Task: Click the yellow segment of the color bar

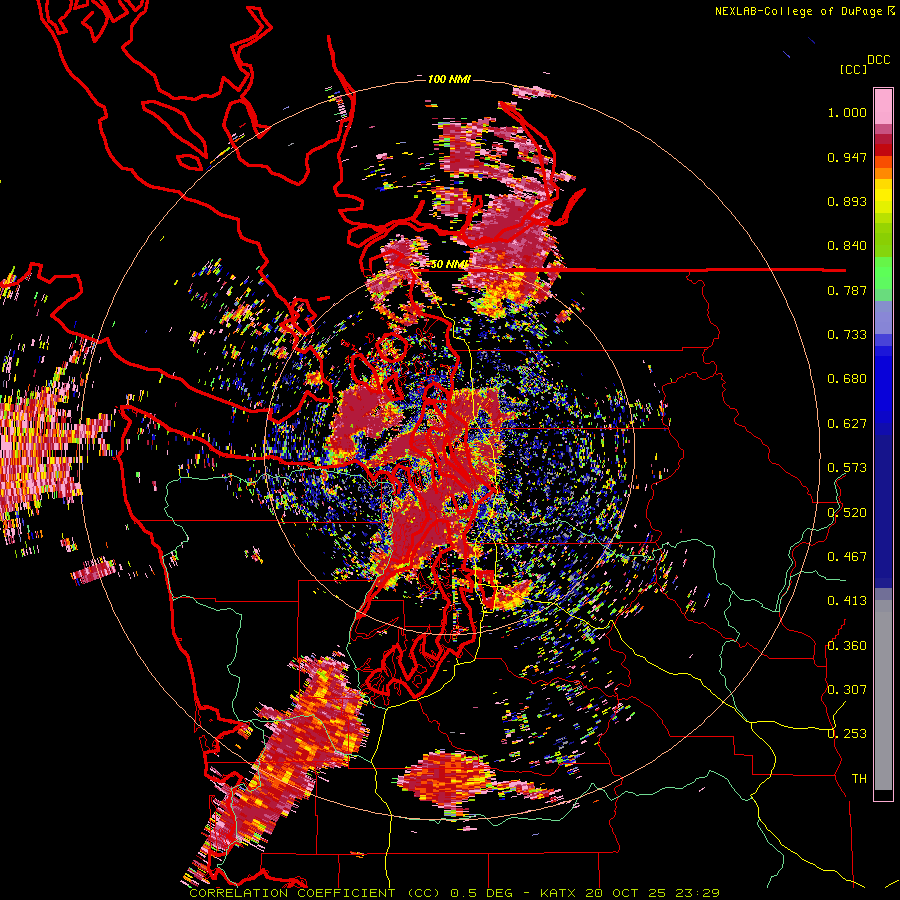Action: coord(883,196)
